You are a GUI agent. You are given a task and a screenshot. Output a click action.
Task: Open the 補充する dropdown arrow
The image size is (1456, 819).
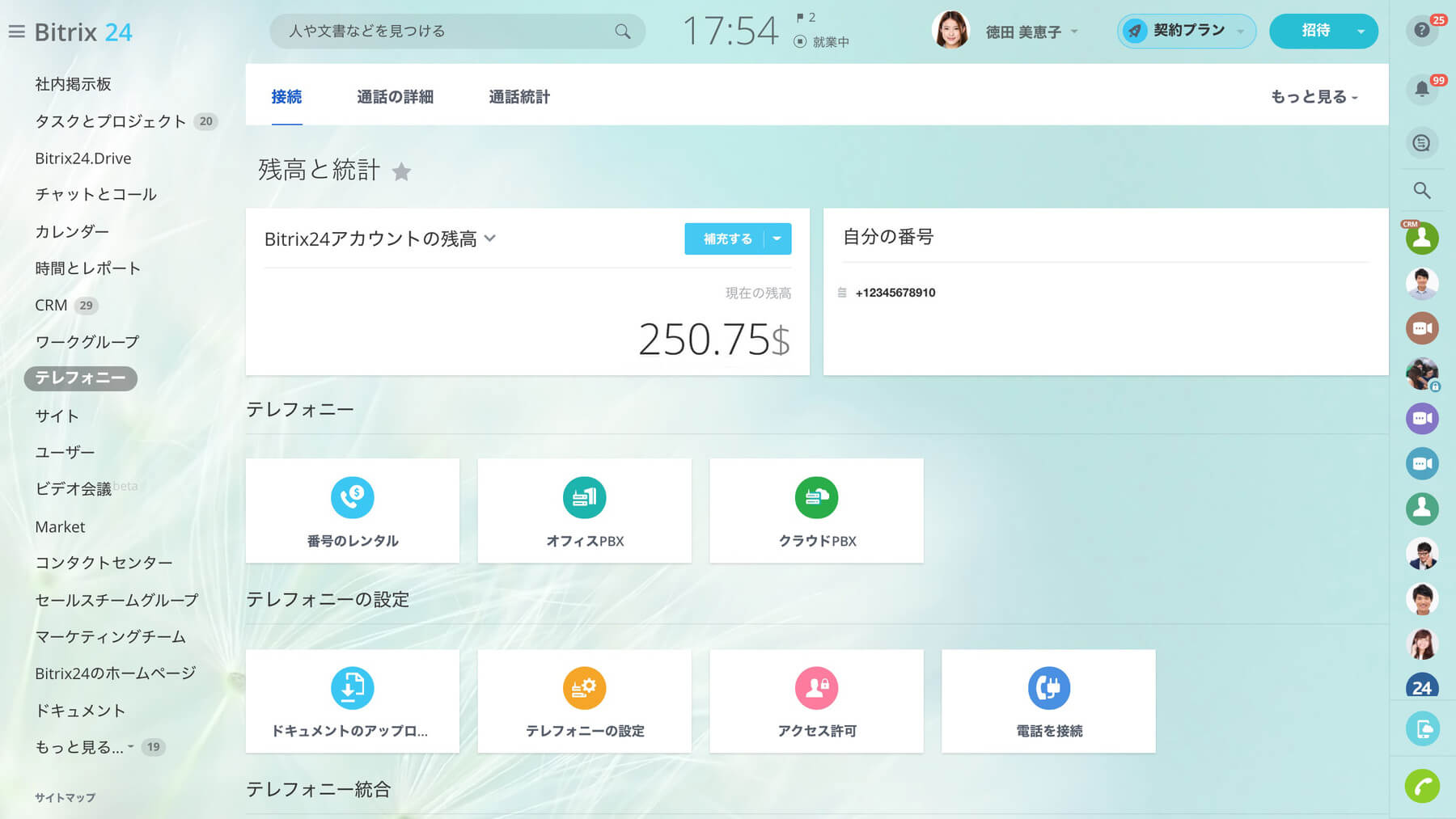tap(777, 239)
